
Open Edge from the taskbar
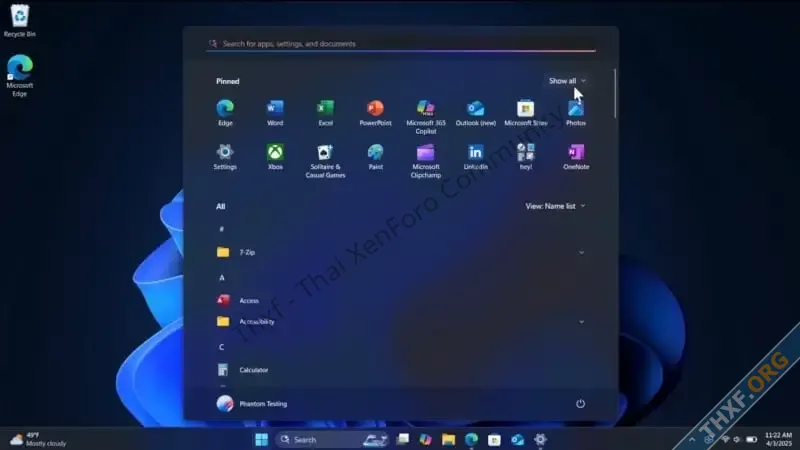pos(471,439)
